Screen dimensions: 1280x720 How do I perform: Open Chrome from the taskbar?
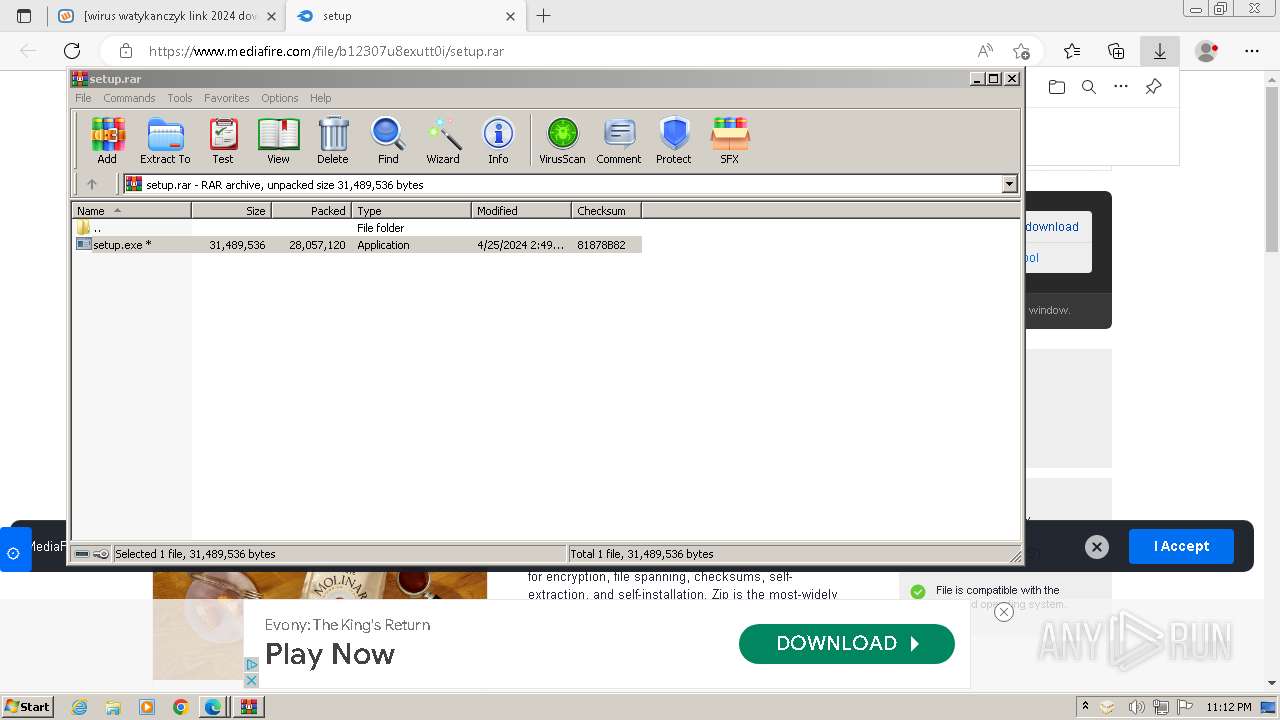click(181, 707)
